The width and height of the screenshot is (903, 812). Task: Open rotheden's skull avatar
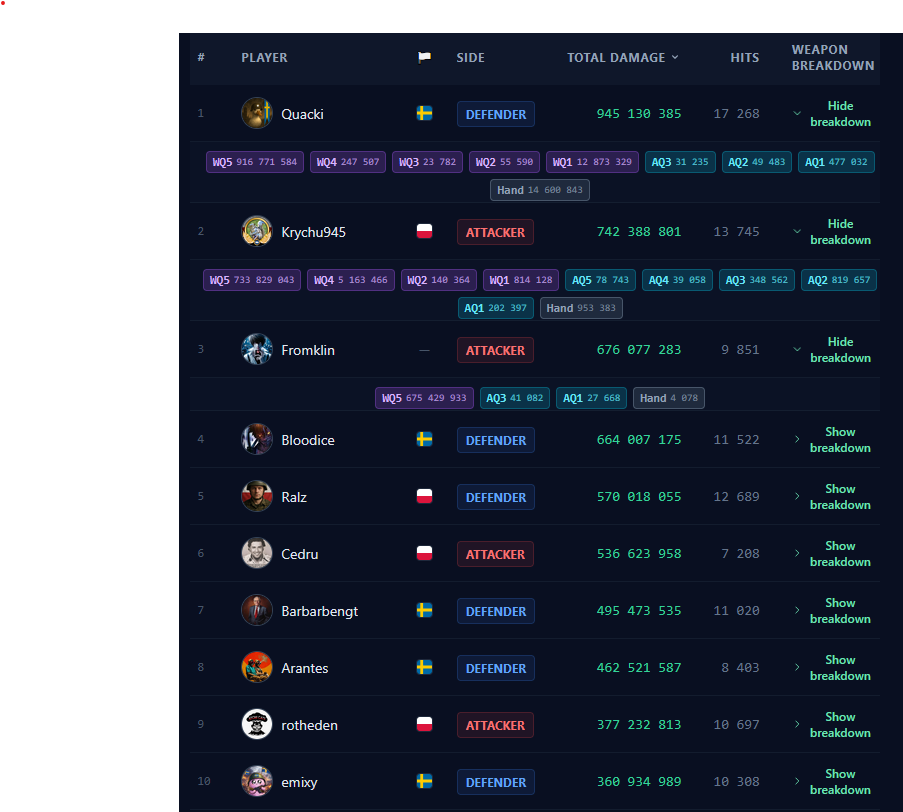pos(256,724)
